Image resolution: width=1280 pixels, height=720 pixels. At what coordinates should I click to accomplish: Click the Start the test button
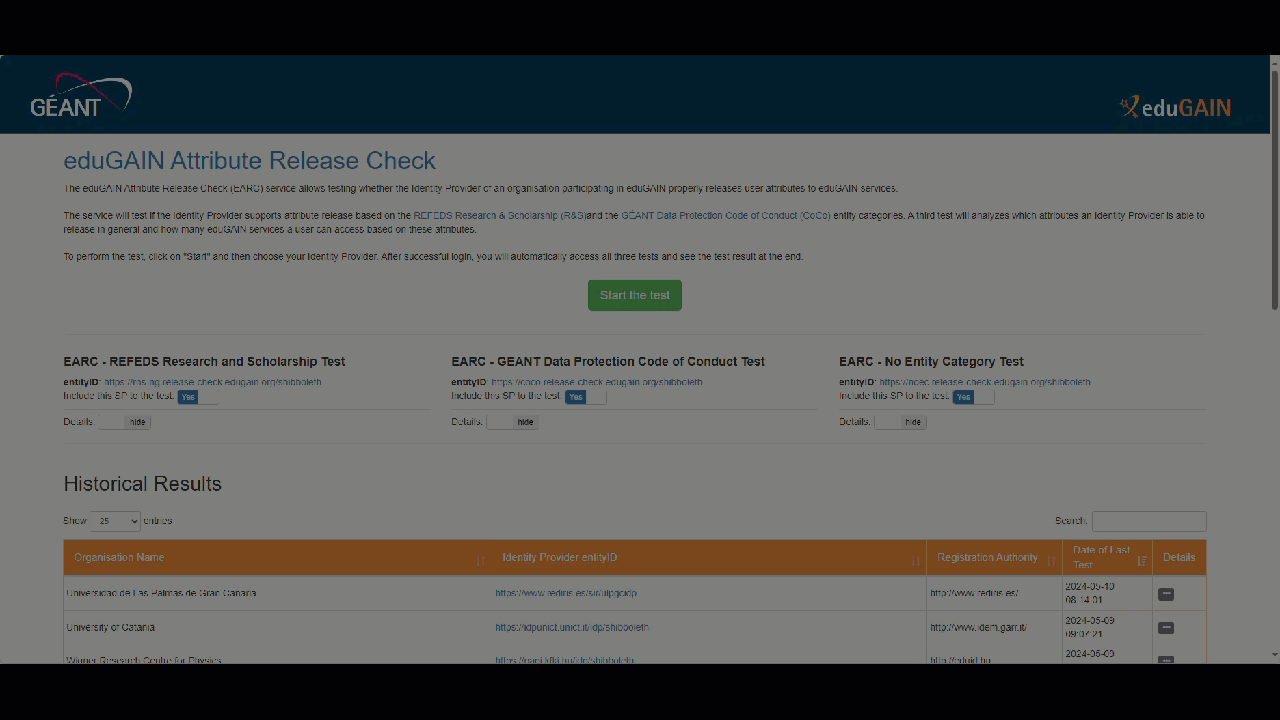click(634, 296)
